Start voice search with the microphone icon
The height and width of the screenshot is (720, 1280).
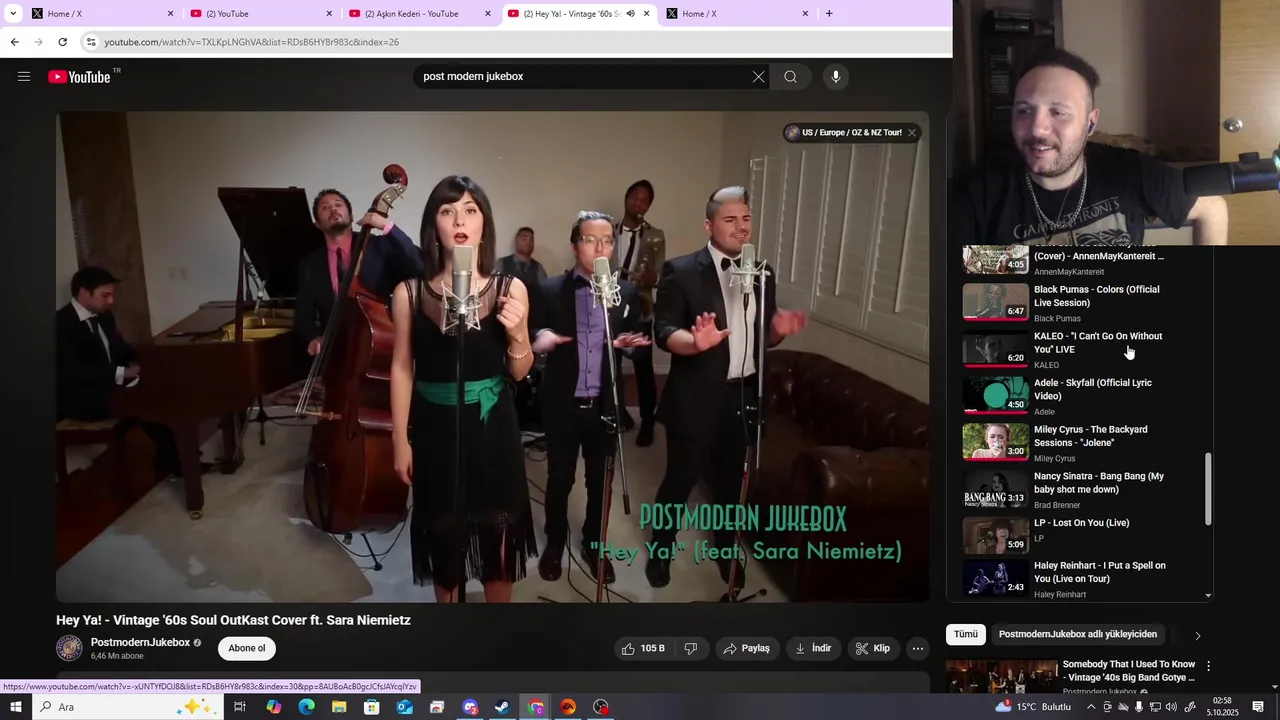(x=836, y=77)
